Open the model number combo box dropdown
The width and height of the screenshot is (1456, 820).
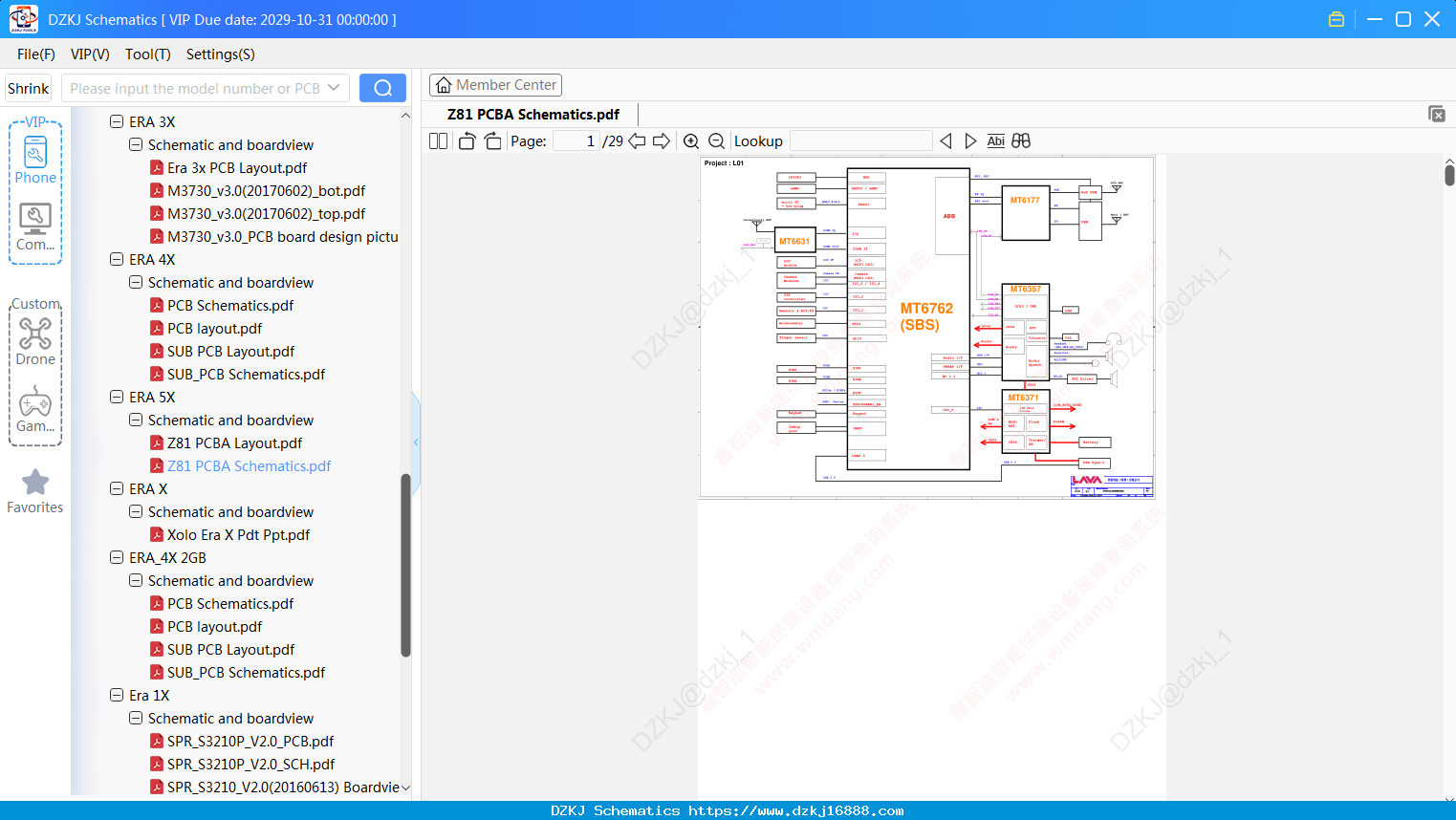pyautogui.click(x=334, y=88)
